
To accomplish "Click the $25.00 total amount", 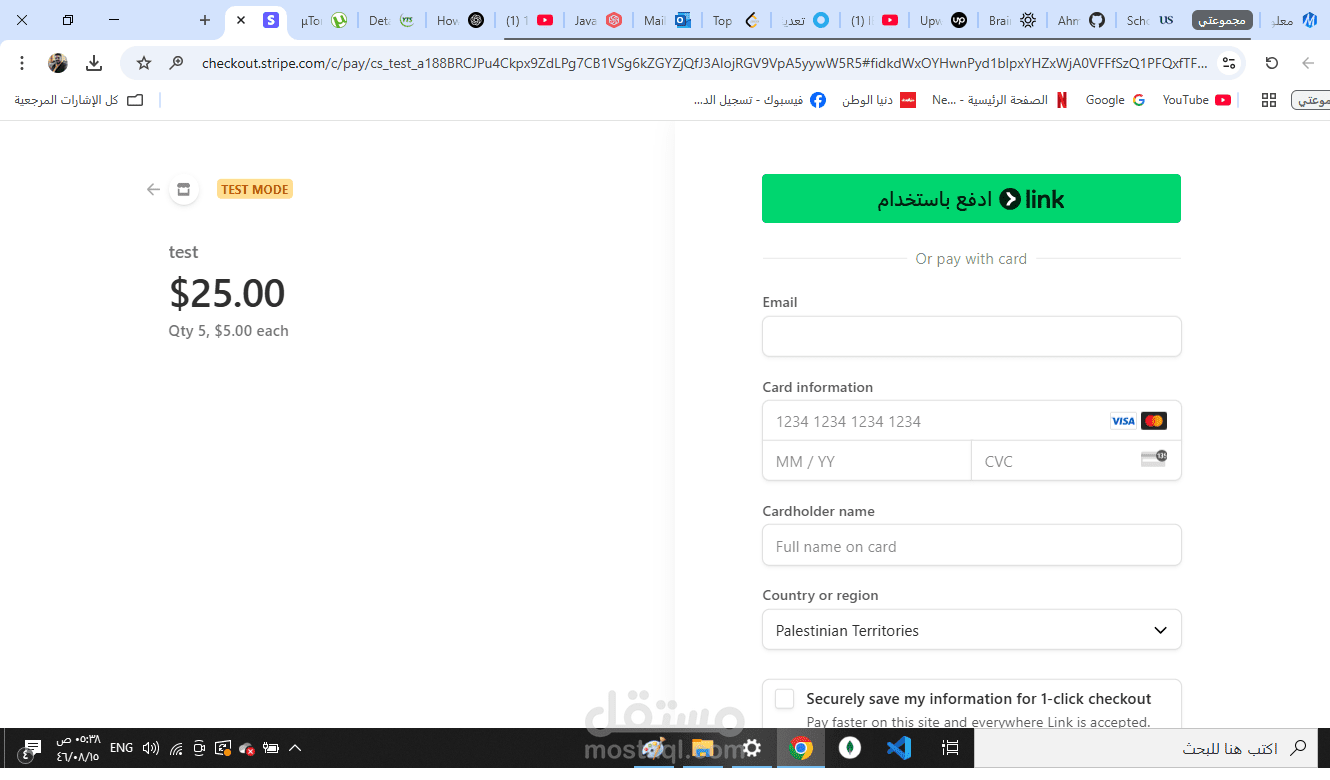I will [x=227, y=293].
